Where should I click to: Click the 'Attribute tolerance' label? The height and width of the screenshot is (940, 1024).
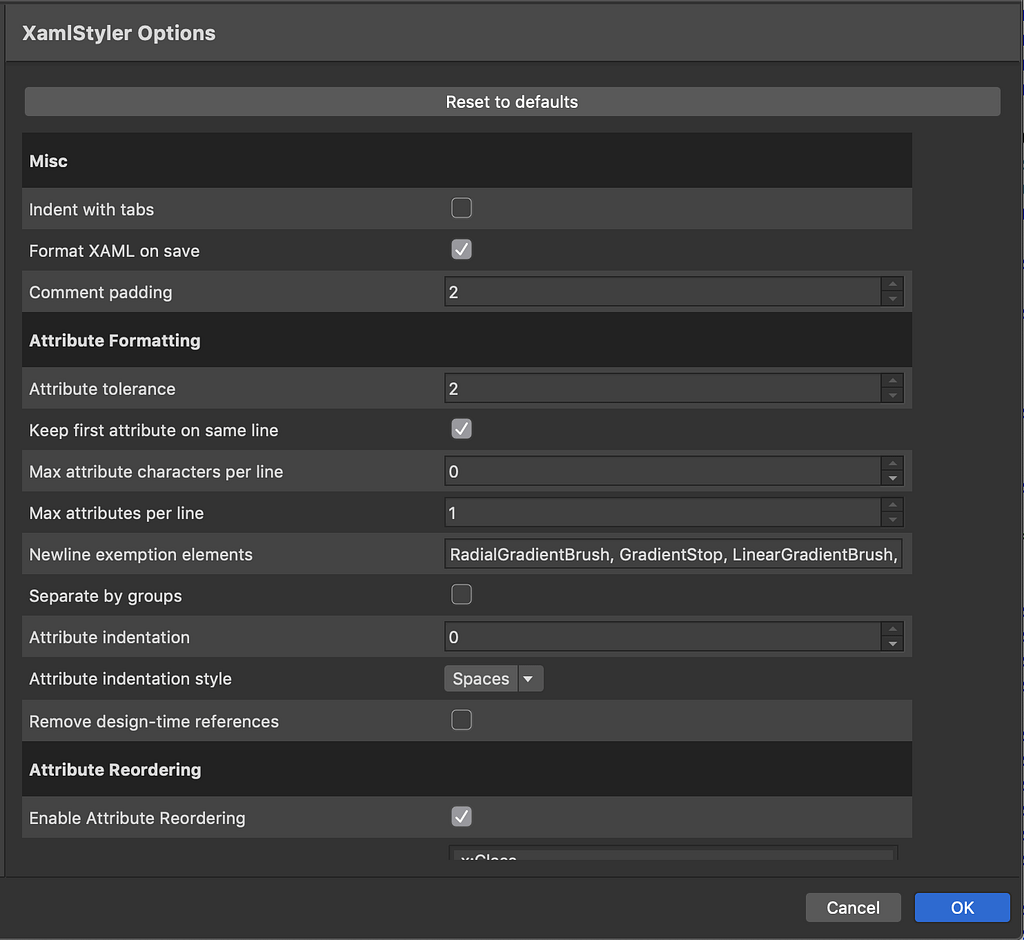(103, 389)
